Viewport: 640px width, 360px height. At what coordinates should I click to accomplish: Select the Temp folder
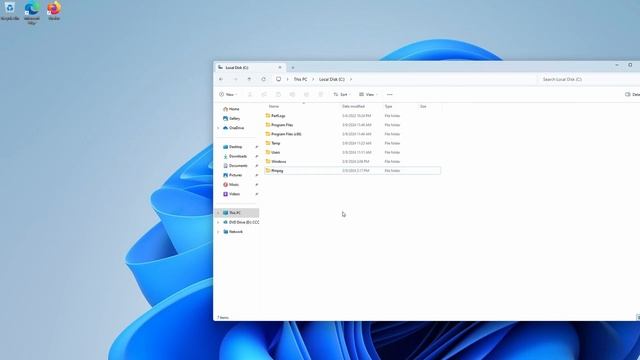(x=353, y=143)
